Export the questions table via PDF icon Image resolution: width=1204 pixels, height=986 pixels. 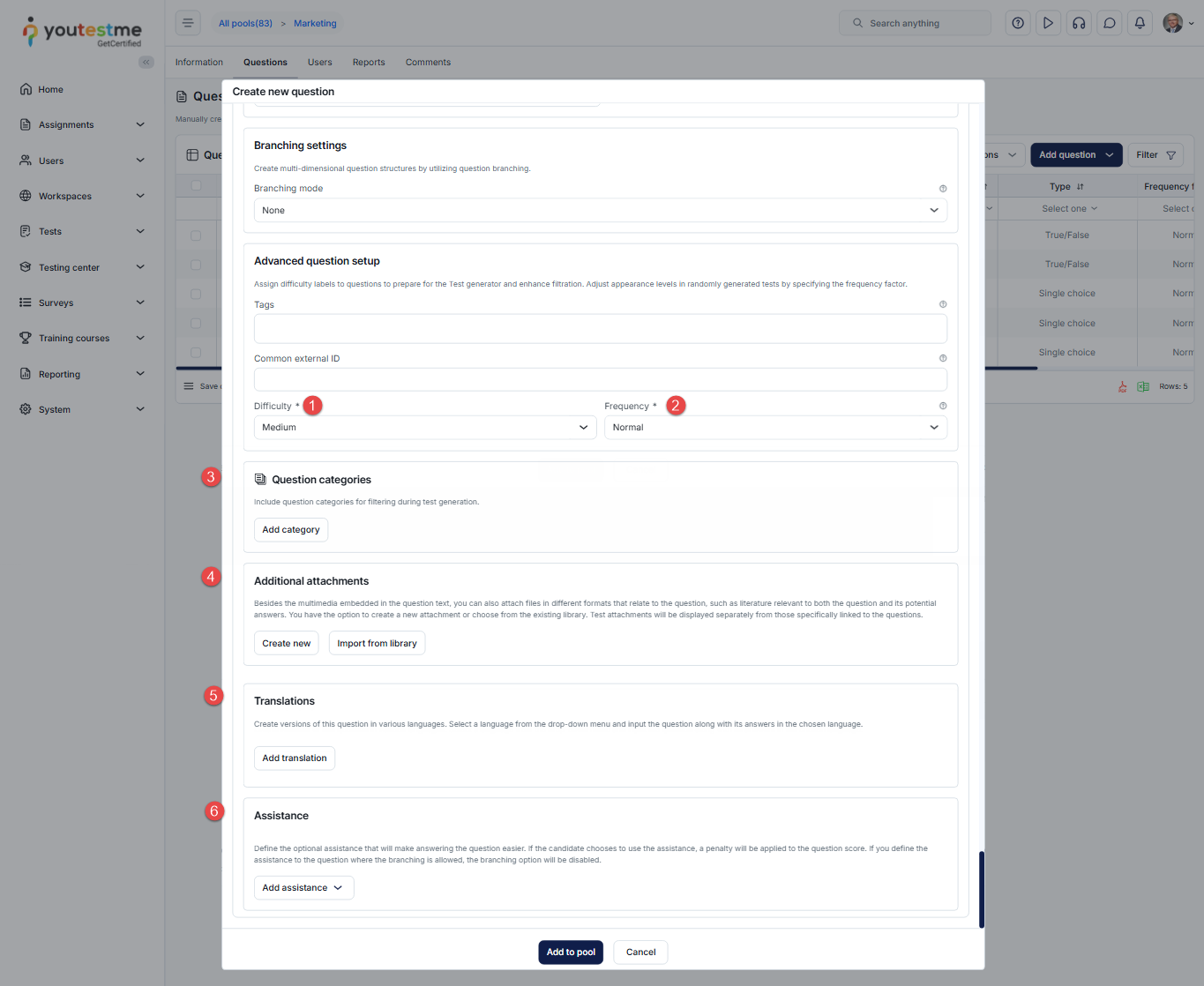pos(1122,386)
